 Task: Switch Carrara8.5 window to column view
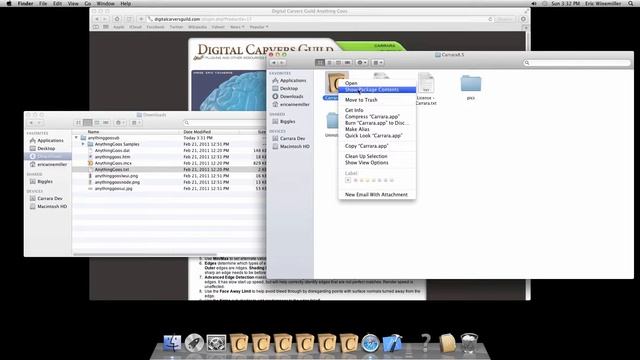coord(338,62)
